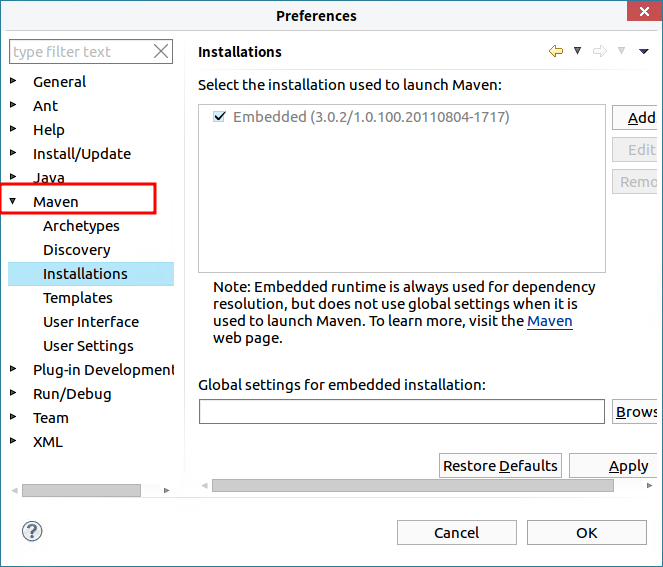Click the Edit installation button

(635, 150)
